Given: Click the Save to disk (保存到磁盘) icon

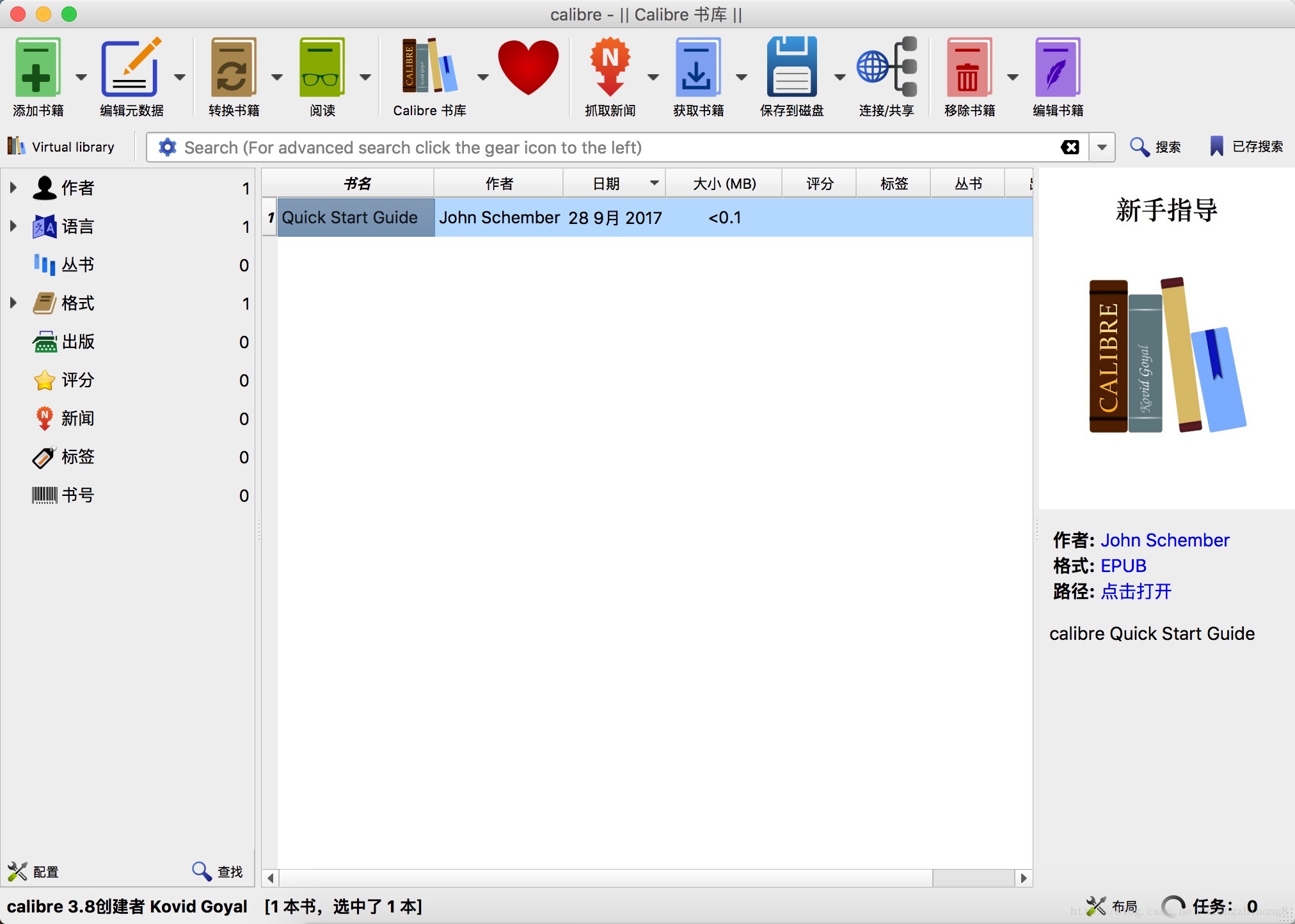Looking at the screenshot, I should (x=792, y=67).
